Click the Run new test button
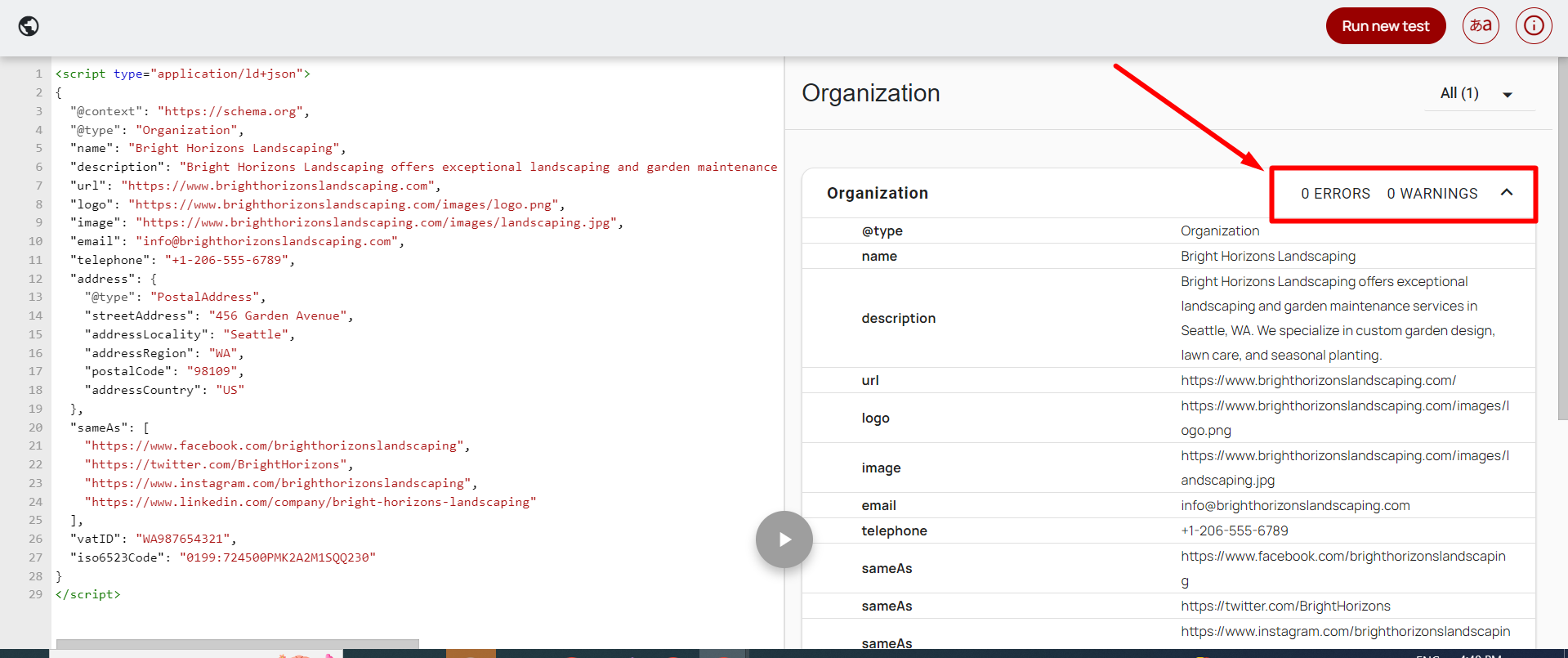This screenshot has height=658, width=1568. 1386,26
